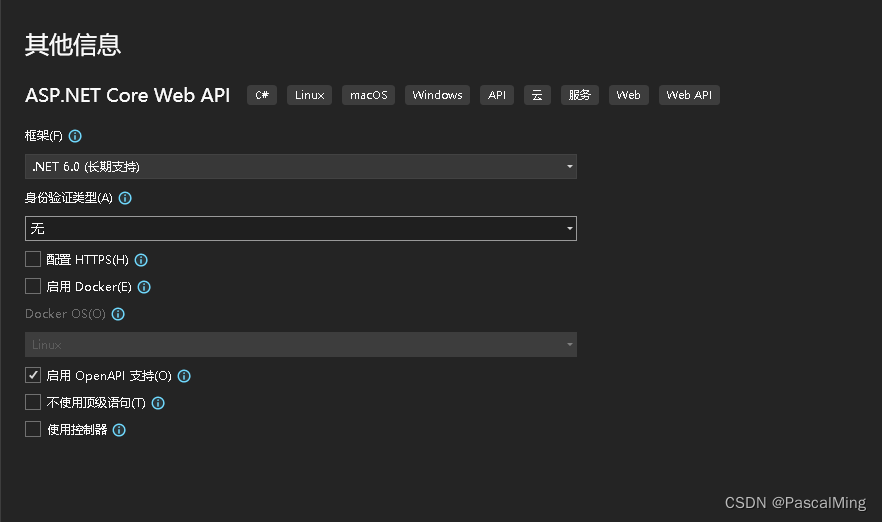Screen dimensions: 882x522
Task: Click info icon beside 启用 OpenAPI 支持(O)
Action: [x=184, y=376]
